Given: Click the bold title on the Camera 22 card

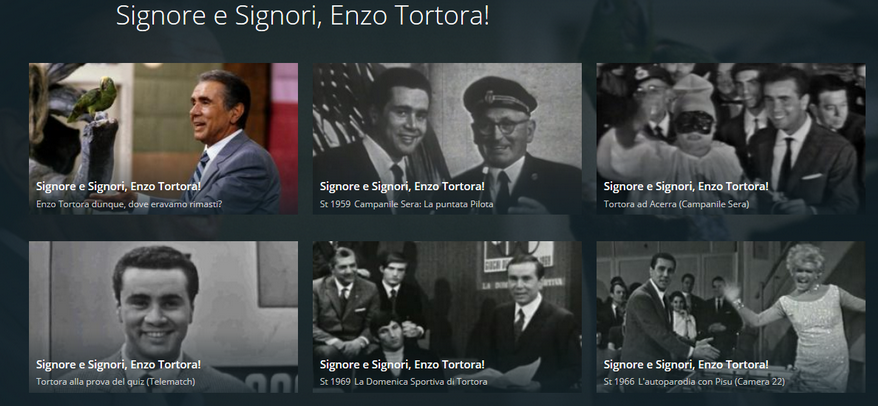Looking at the screenshot, I should (686, 365).
